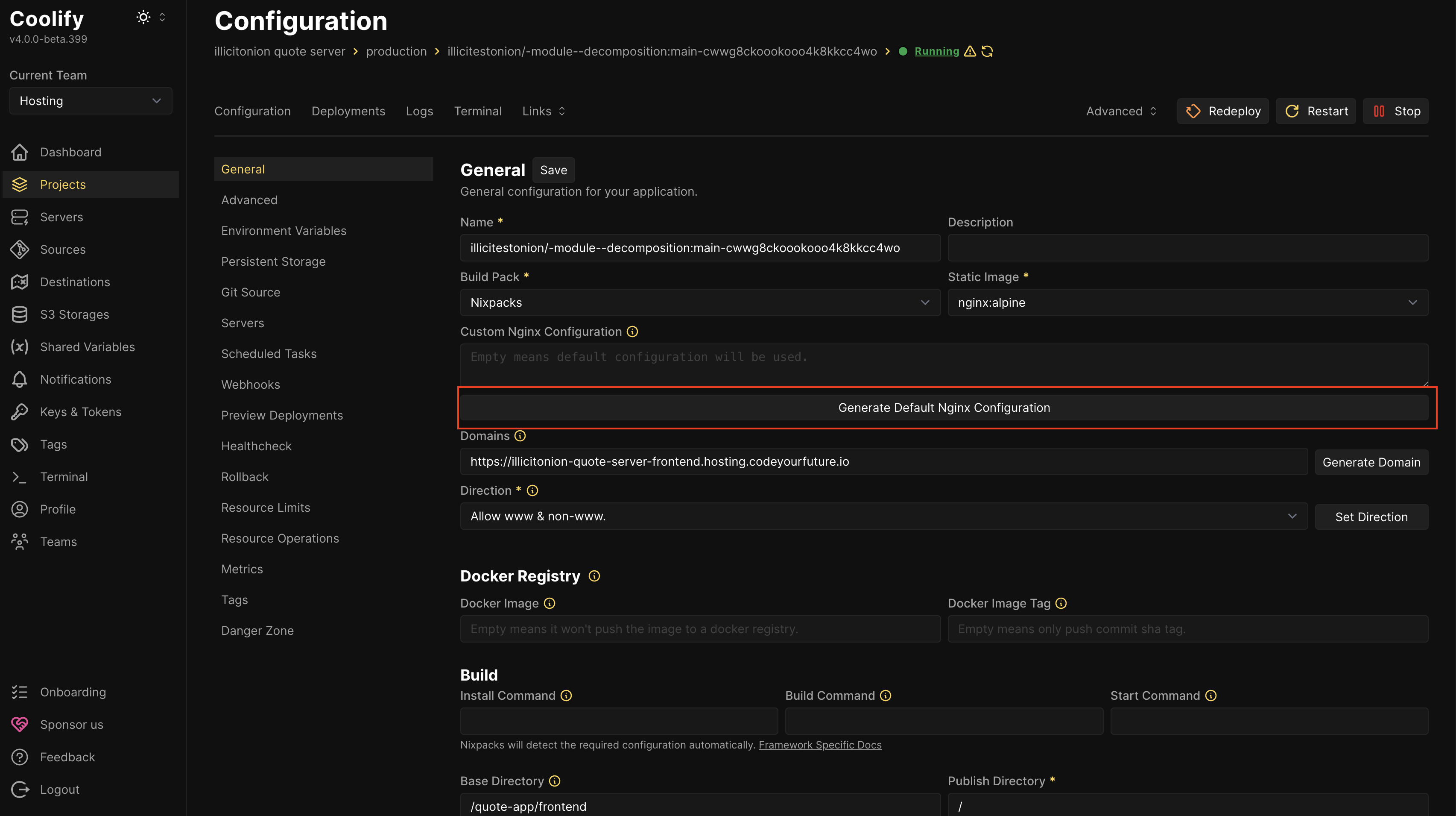Expand the Static Image nginx:alpine dropdown
Image resolution: width=1456 pixels, height=816 pixels.
[x=1187, y=302]
